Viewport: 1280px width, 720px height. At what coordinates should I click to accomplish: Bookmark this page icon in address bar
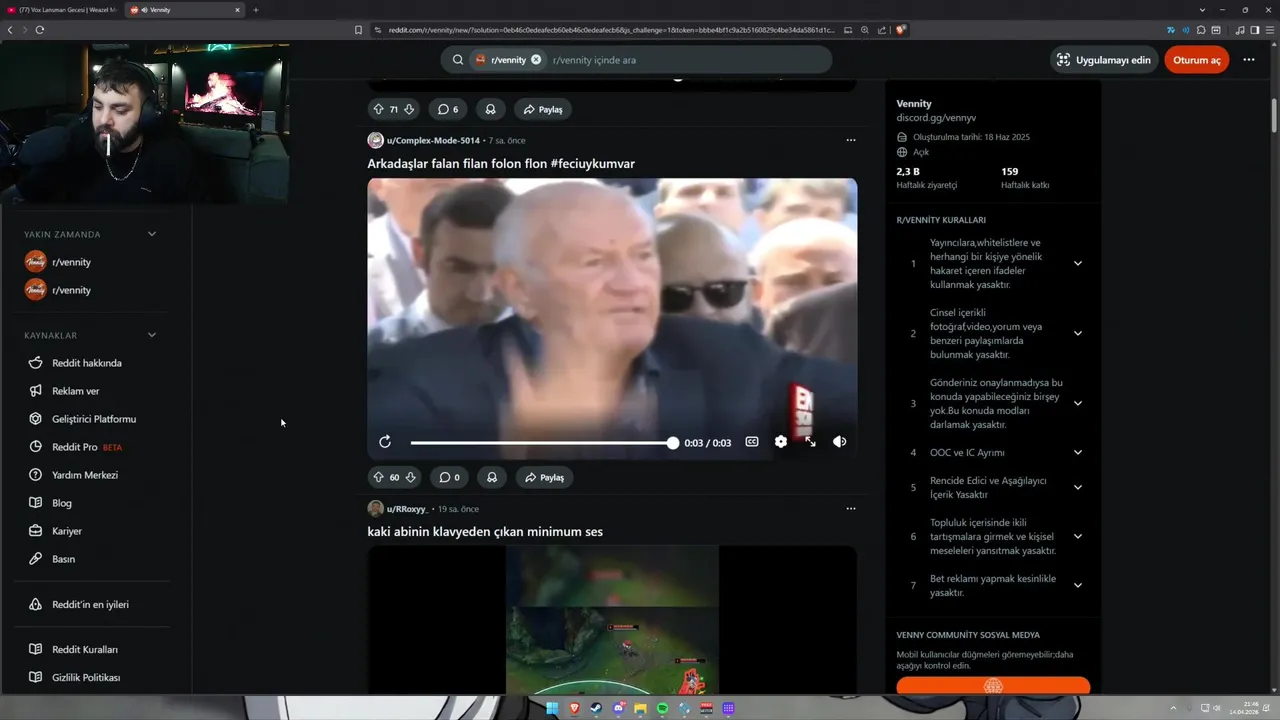click(x=358, y=30)
